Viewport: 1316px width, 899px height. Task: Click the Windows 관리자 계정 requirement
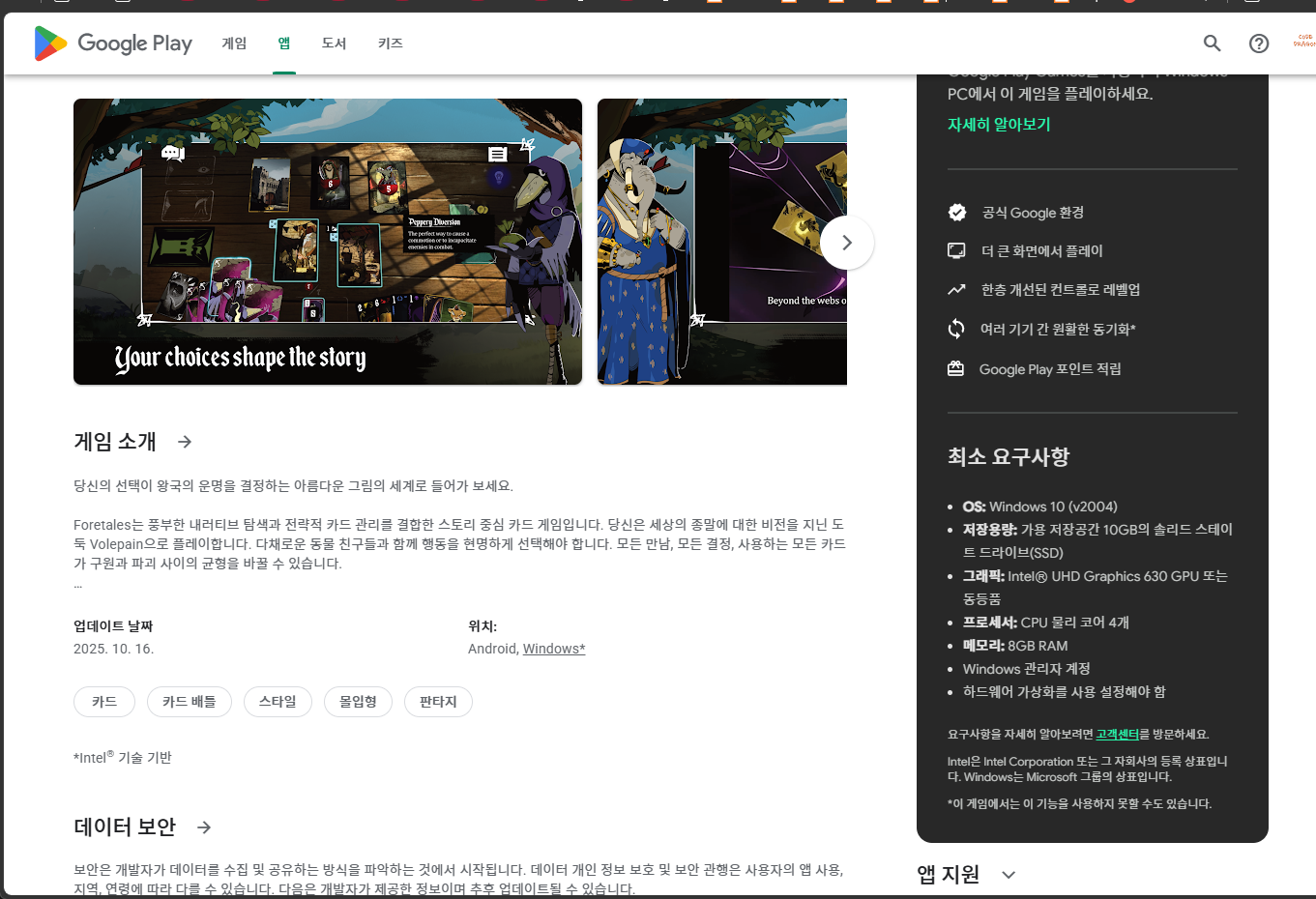click(1027, 669)
